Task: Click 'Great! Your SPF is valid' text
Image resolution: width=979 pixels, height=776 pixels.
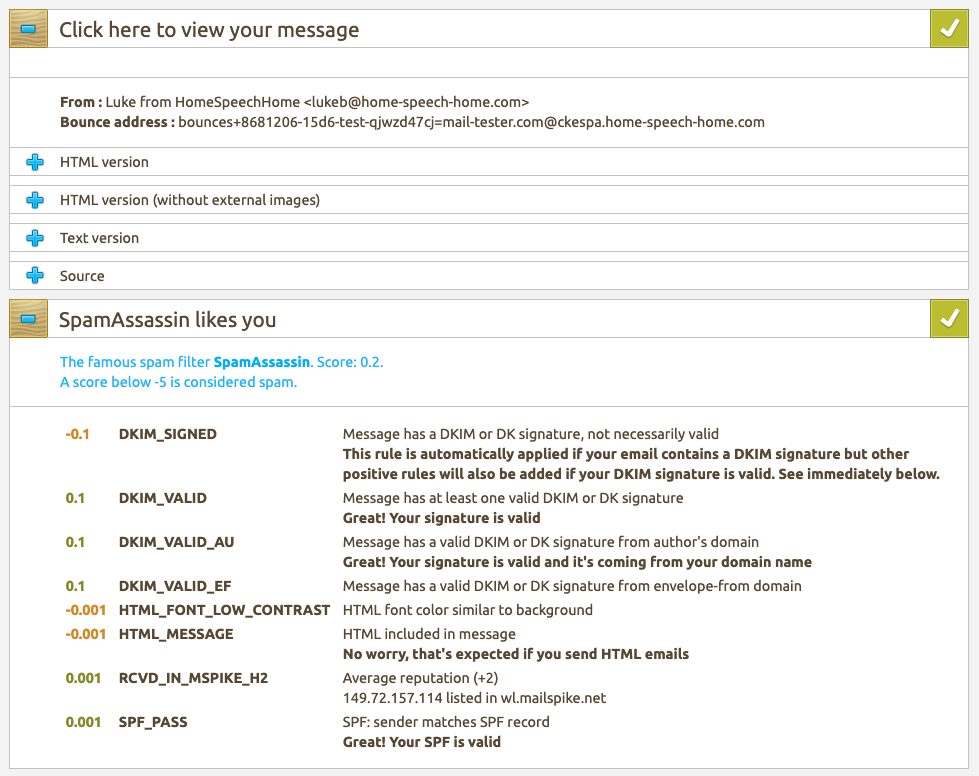Action: pyautogui.click(x=422, y=742)
